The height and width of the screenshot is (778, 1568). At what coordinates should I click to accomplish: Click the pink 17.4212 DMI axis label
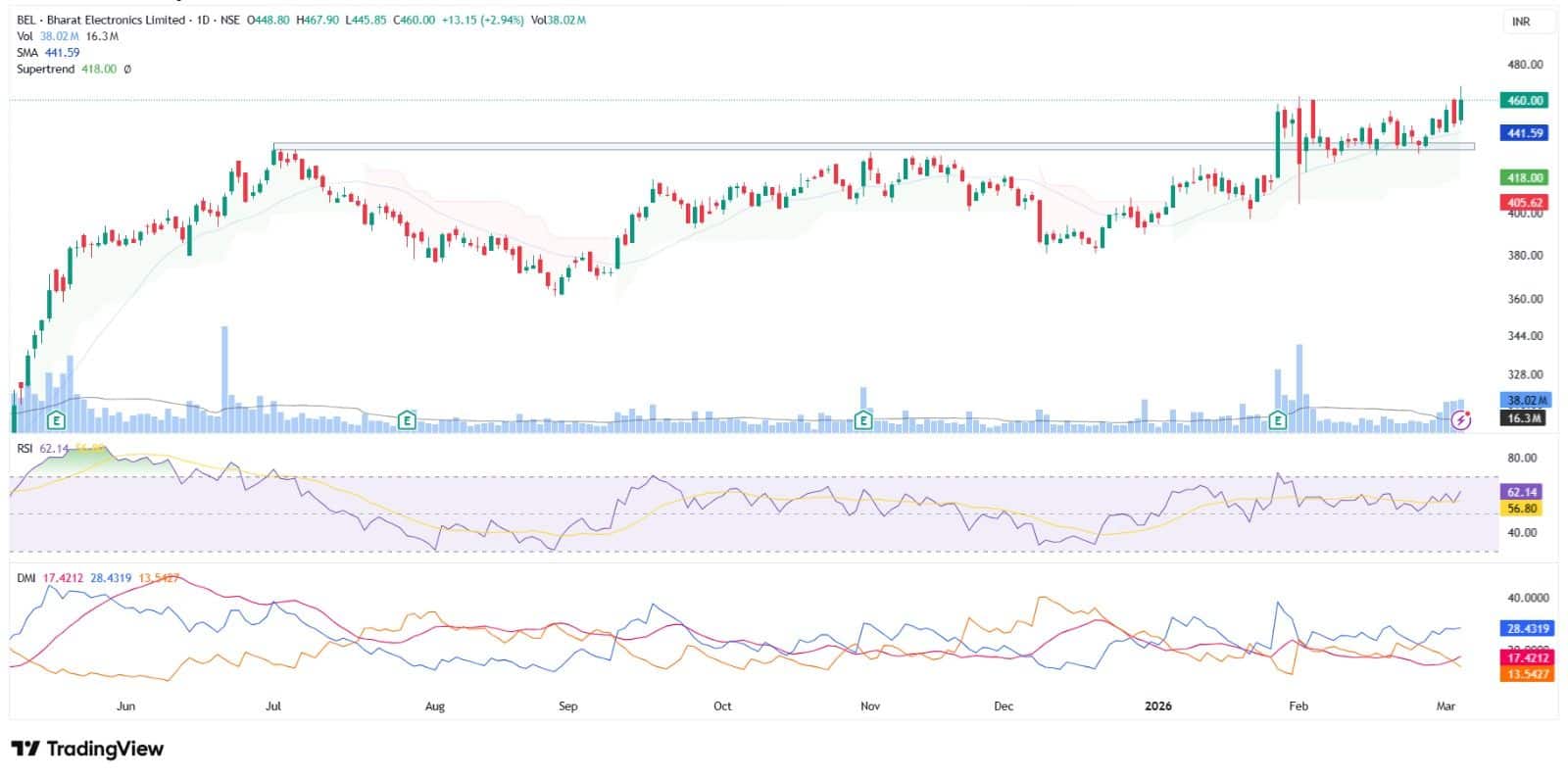pos(1528,658)
